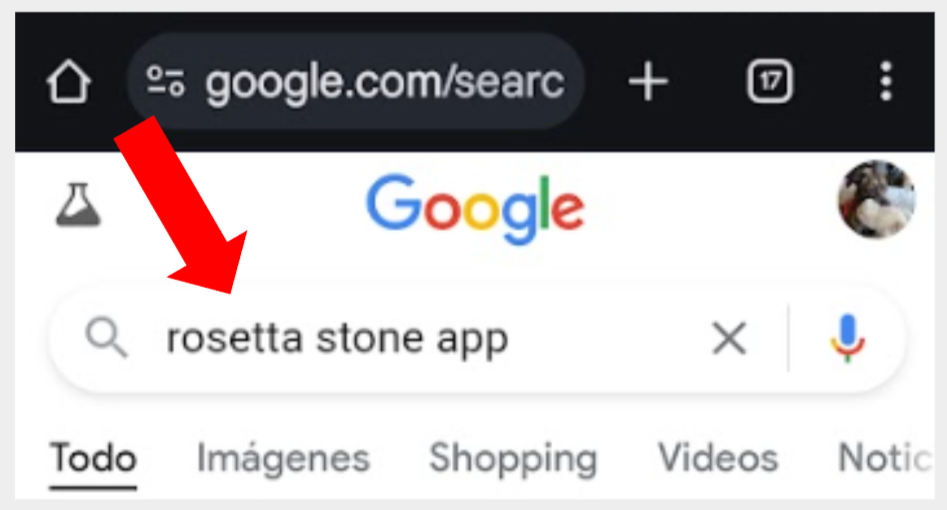Viewport: 947px width, 510px height.
Task: Go to the browser home page icon
Action: point(69,83)
